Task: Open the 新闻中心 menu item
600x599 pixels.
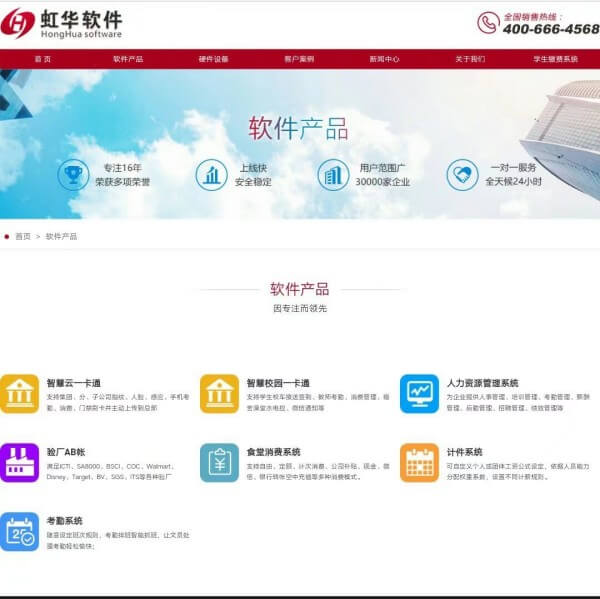Action: 384,59
